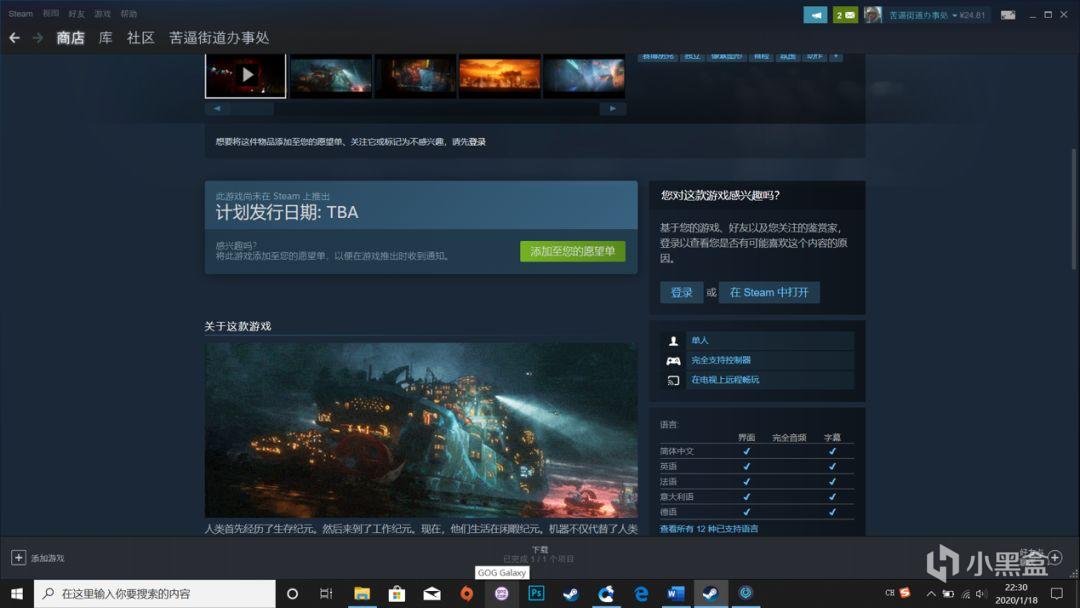Open the 单人 feature link
The width and height of the screenshot is (1080, 608).
[700, 340]
